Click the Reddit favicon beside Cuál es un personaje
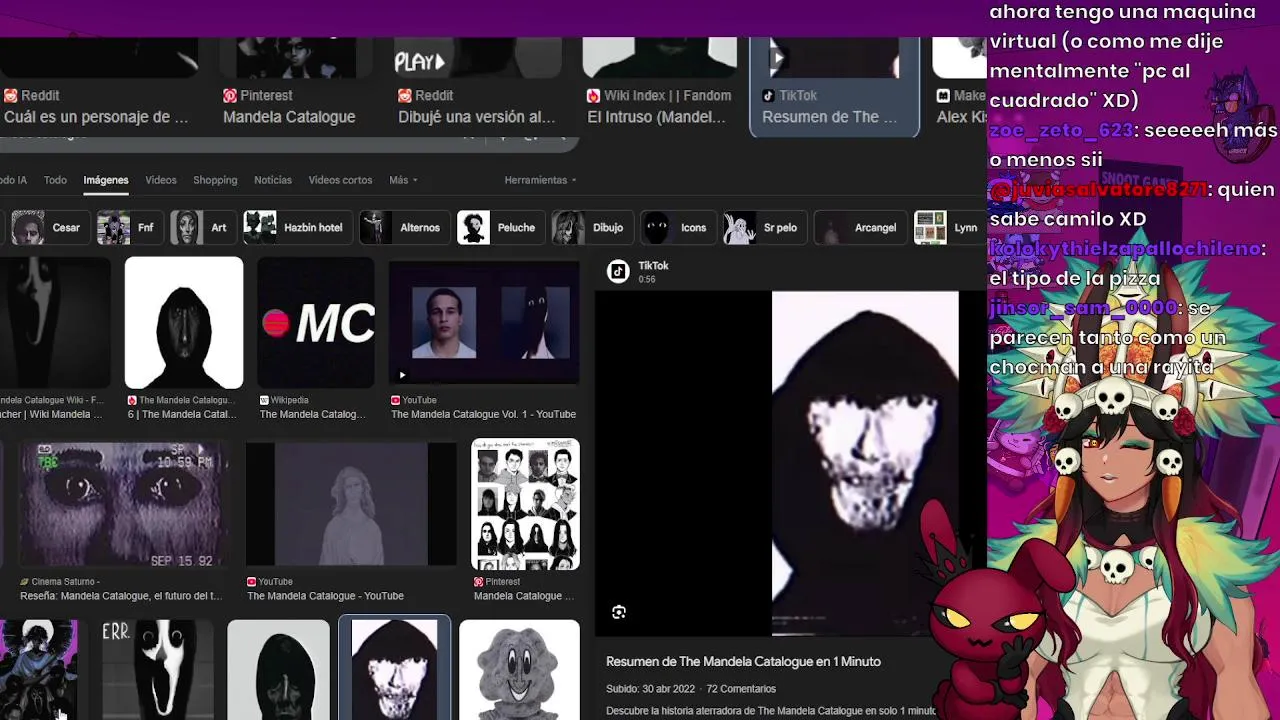1280x720 pixels. (10, 96)
